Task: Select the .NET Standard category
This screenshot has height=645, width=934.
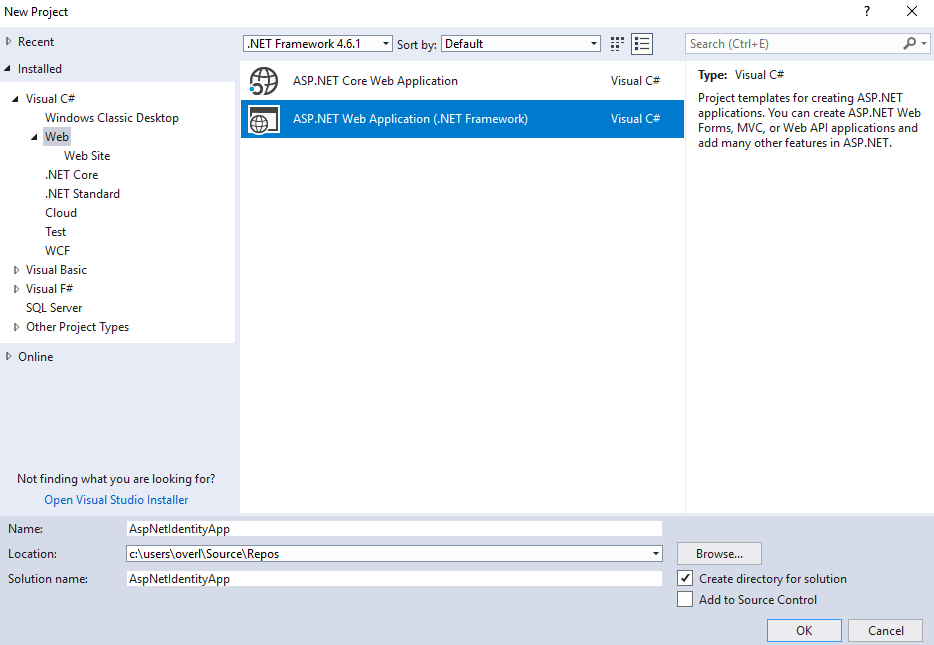Action: tap(82, 194)
